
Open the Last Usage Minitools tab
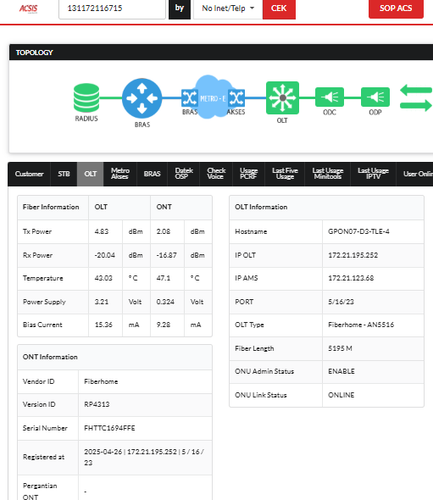328,174
